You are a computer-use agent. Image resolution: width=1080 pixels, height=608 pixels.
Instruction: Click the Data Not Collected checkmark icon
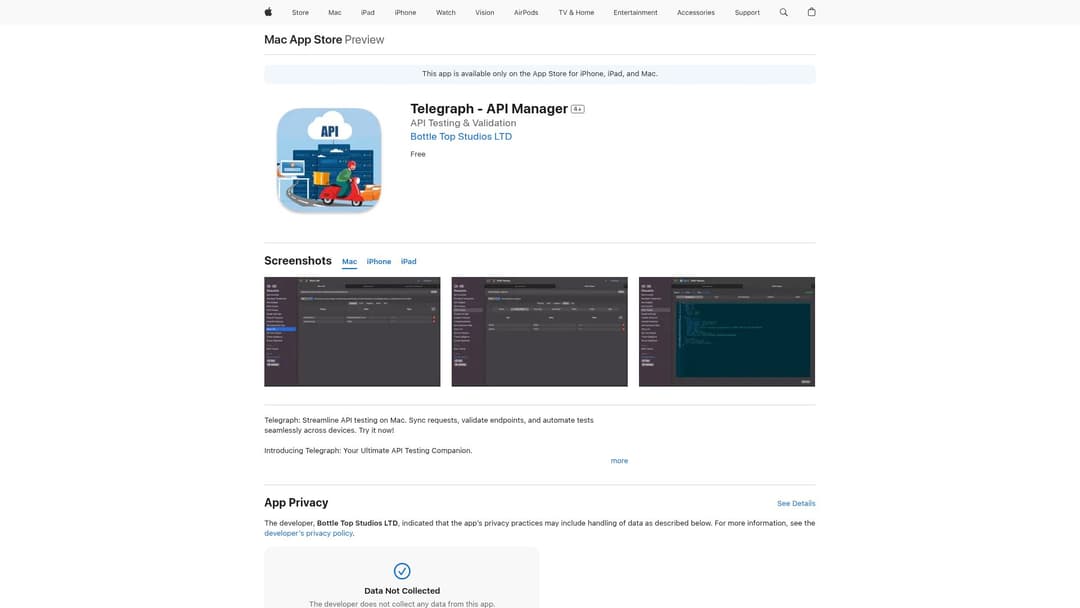coord(402,571)
